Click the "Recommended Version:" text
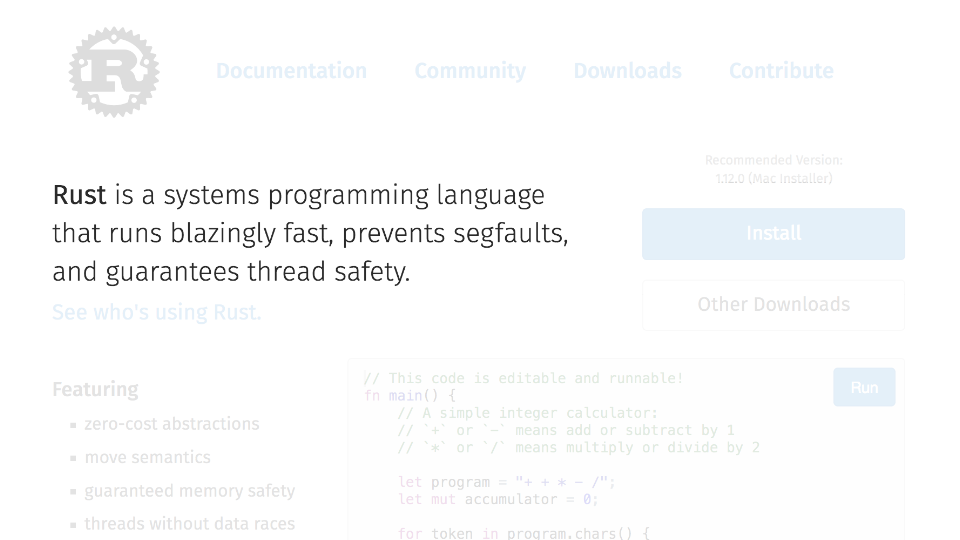 click(774, 160)
